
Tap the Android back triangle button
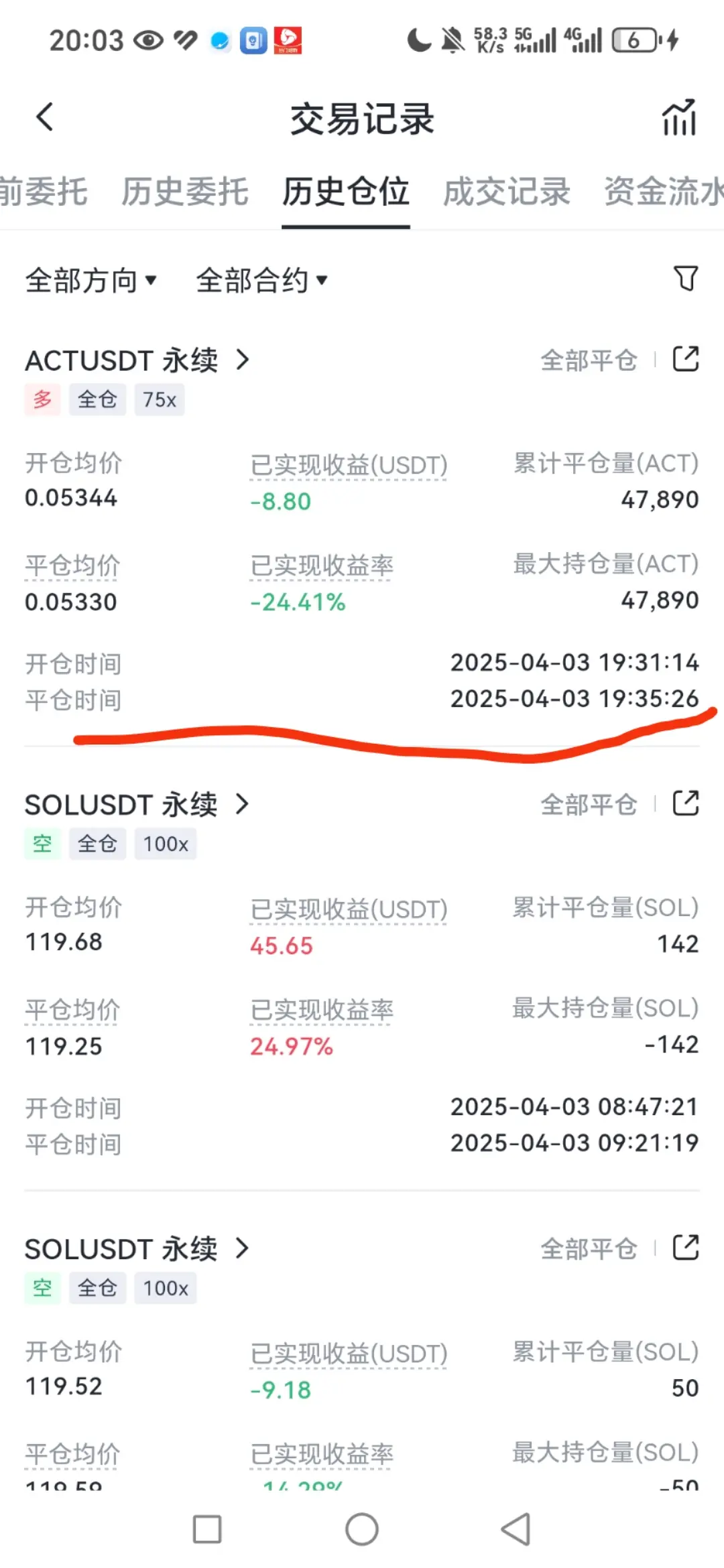coord(516,1529)
